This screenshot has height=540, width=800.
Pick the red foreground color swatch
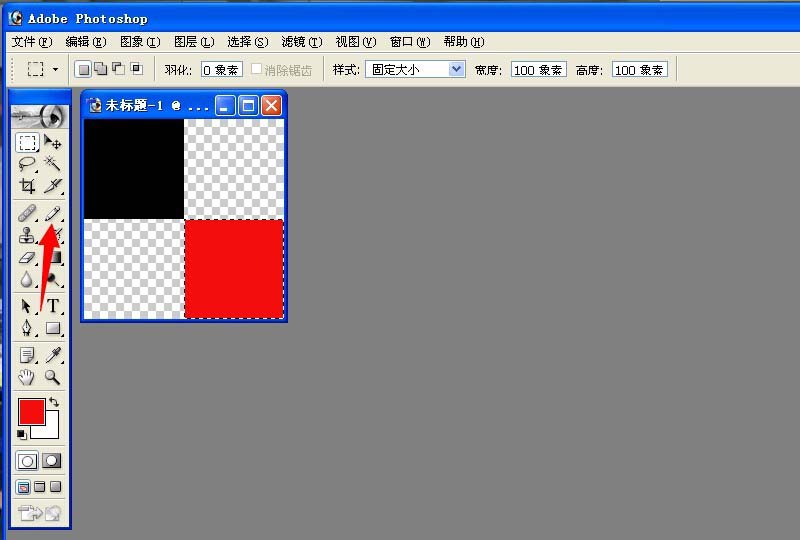(31, 411)
